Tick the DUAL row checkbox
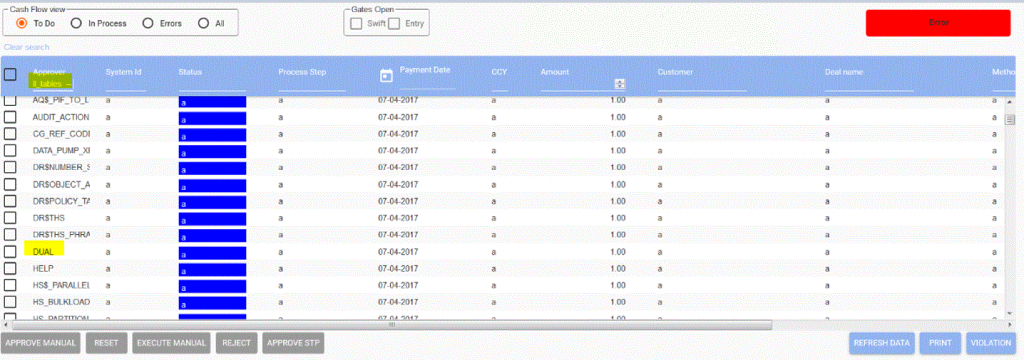The image size is (1024, 360). pos(10,251)
